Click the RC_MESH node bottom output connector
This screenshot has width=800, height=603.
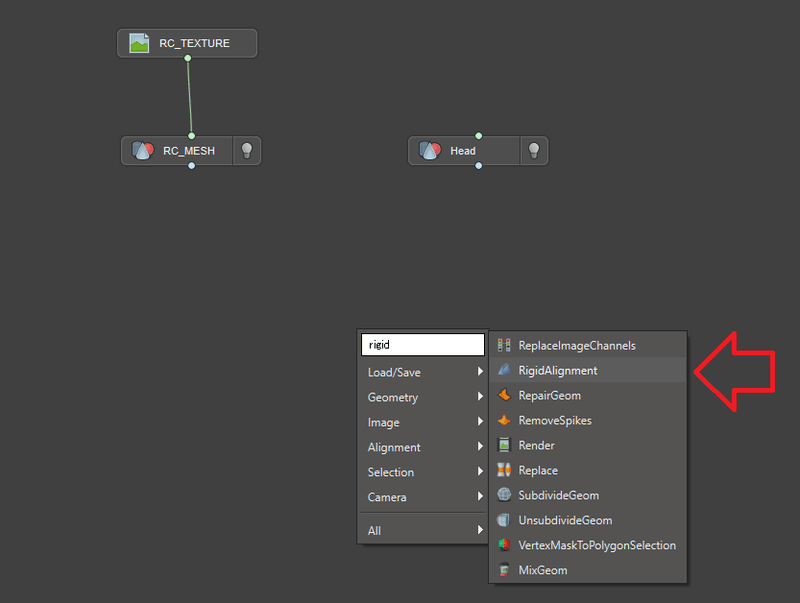(x=191, y=165)
